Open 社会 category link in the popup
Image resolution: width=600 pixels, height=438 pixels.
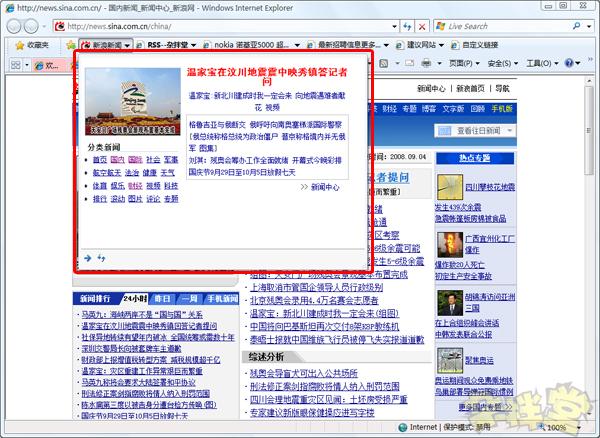153,160
